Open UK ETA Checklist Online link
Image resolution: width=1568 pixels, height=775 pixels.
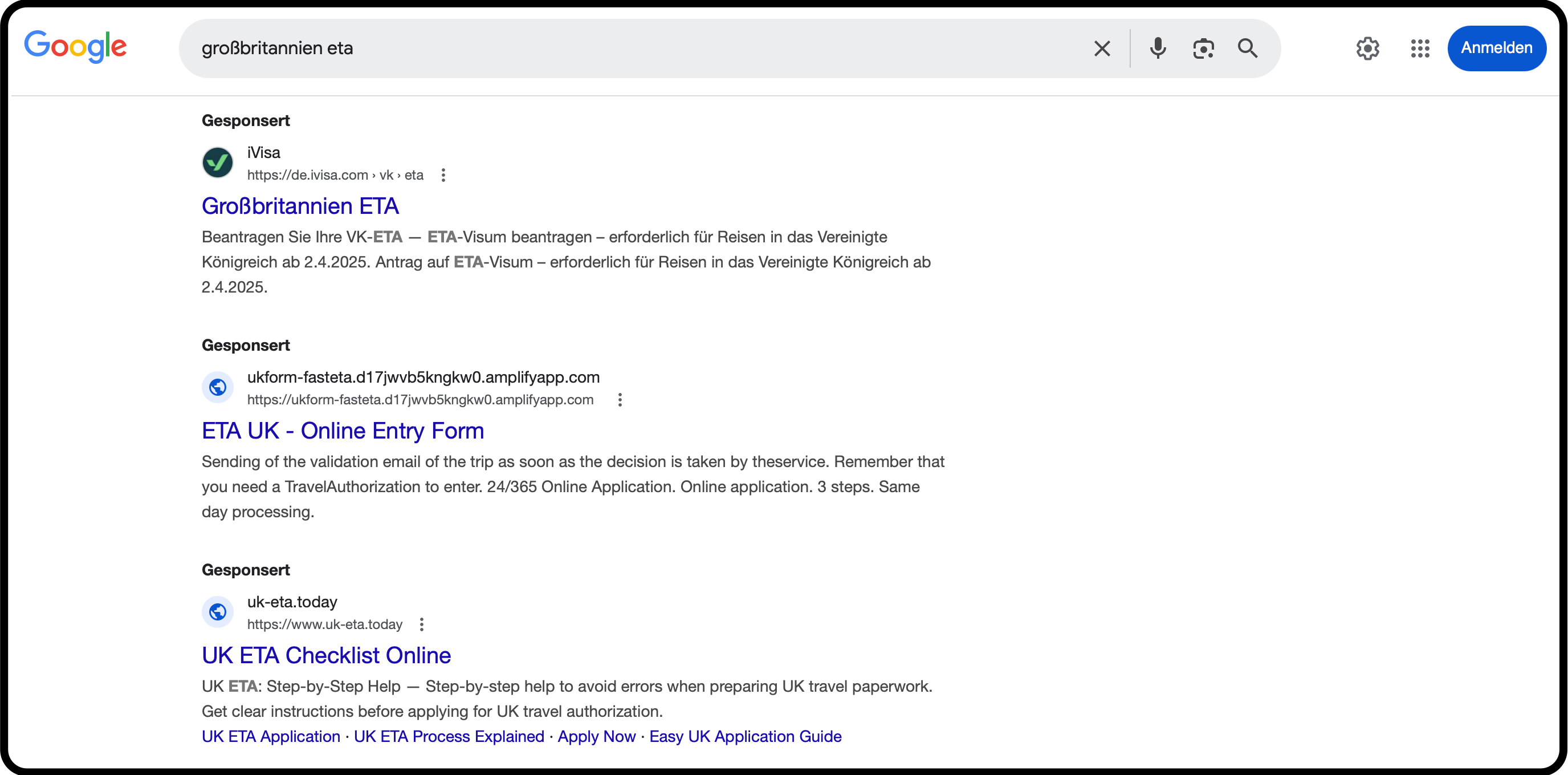coord(325,655)
